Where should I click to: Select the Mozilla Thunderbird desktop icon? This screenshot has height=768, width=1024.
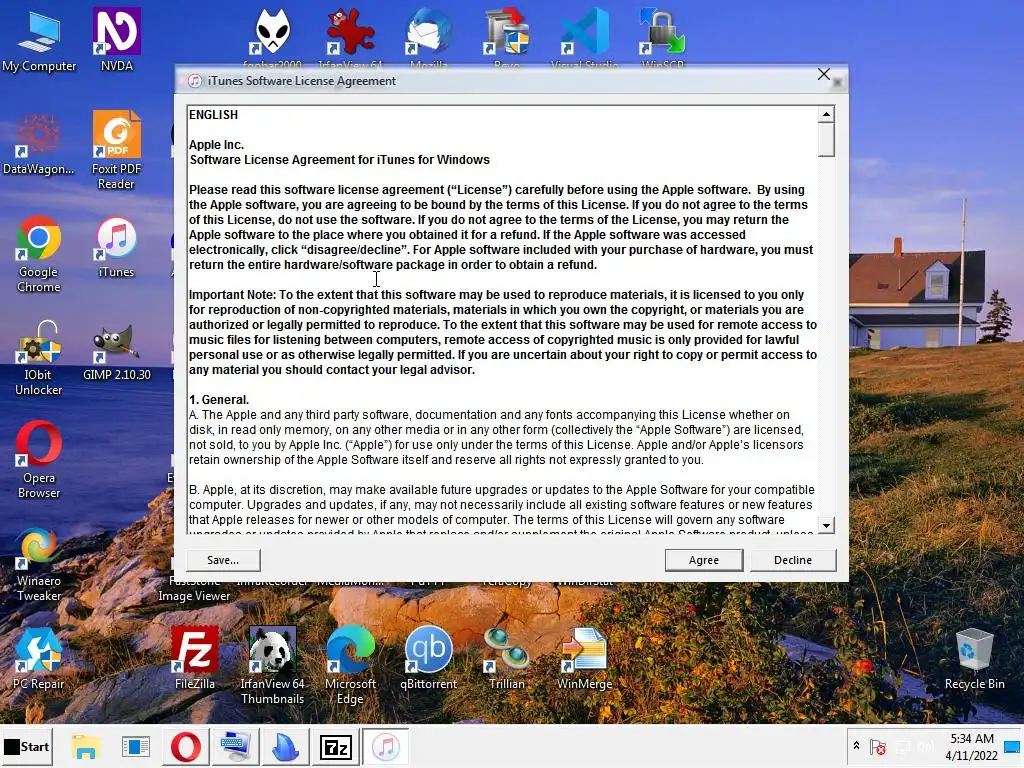tap(428, 33)
